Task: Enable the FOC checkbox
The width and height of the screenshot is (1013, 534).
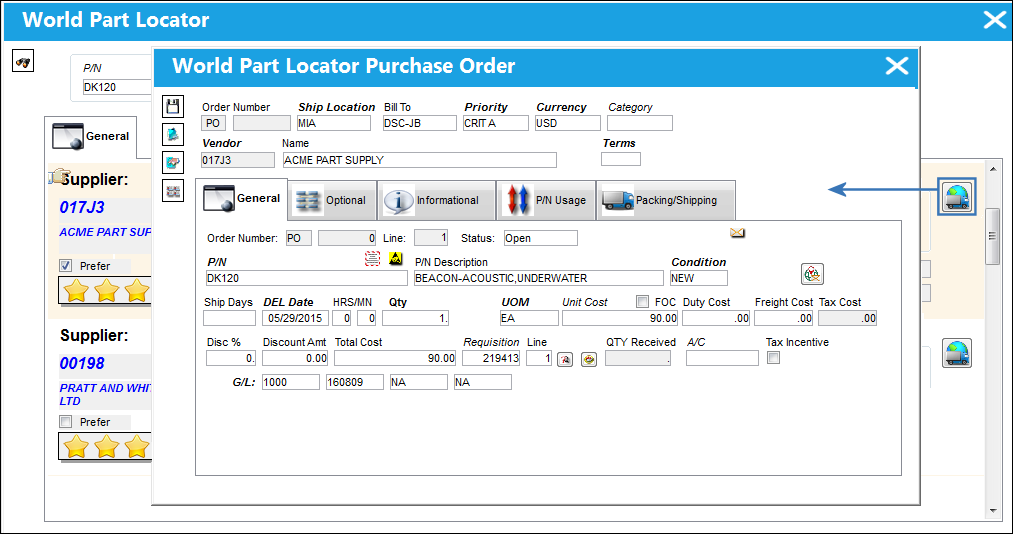Action: pyautogui.click(x=642, y=302)
